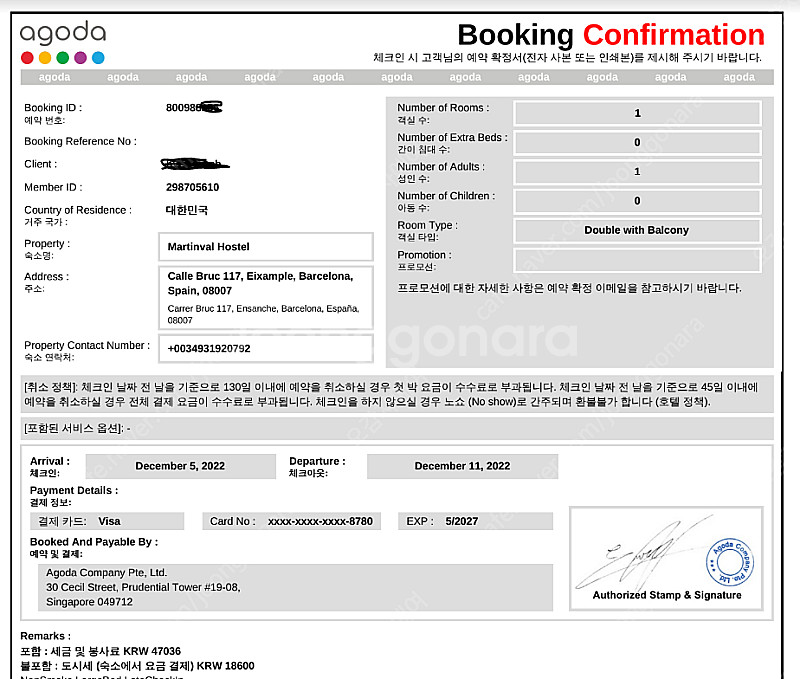This screenshot has height=679, width=800.
Task: Click the empty Promotion field
Action: pyautogui.click(x=638, y=260)
